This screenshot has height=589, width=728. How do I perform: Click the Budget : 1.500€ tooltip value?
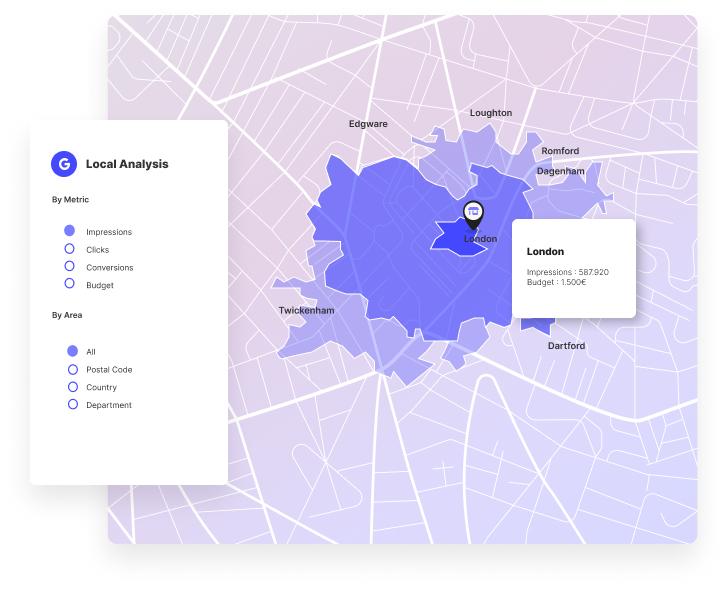[556, 282]
